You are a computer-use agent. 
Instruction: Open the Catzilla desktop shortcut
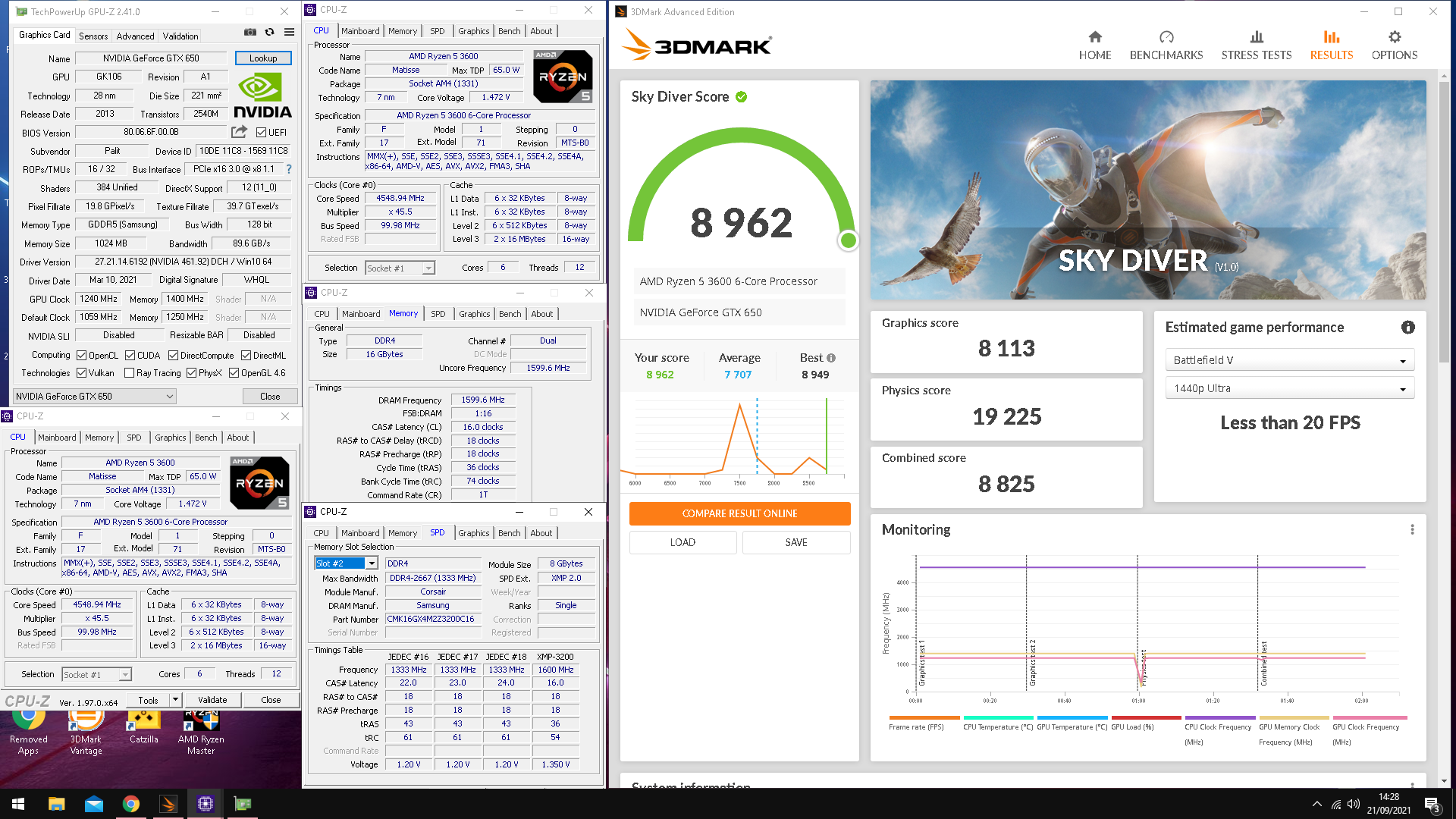click(143, 729)
